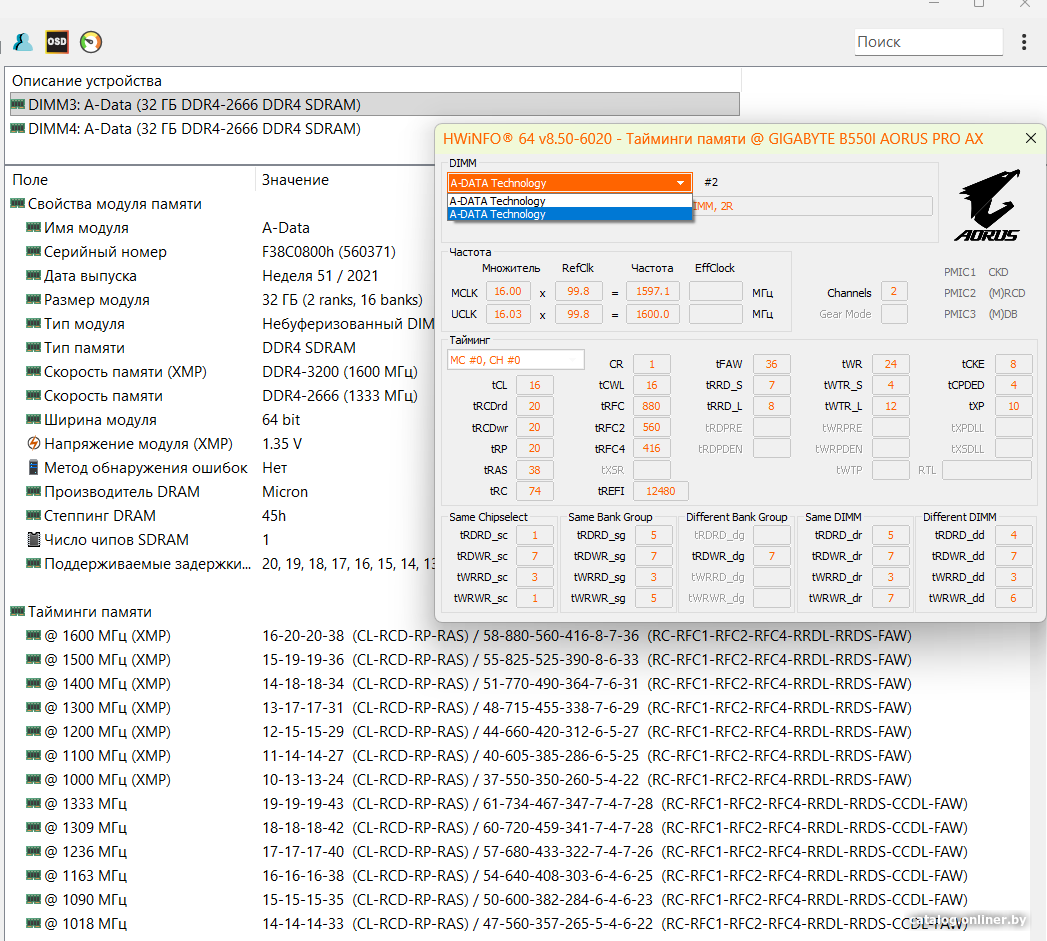The width and height of the screenshot is (1047, 941).
Task: Click the gauge sensors icon
Action: tap(91, 42)
